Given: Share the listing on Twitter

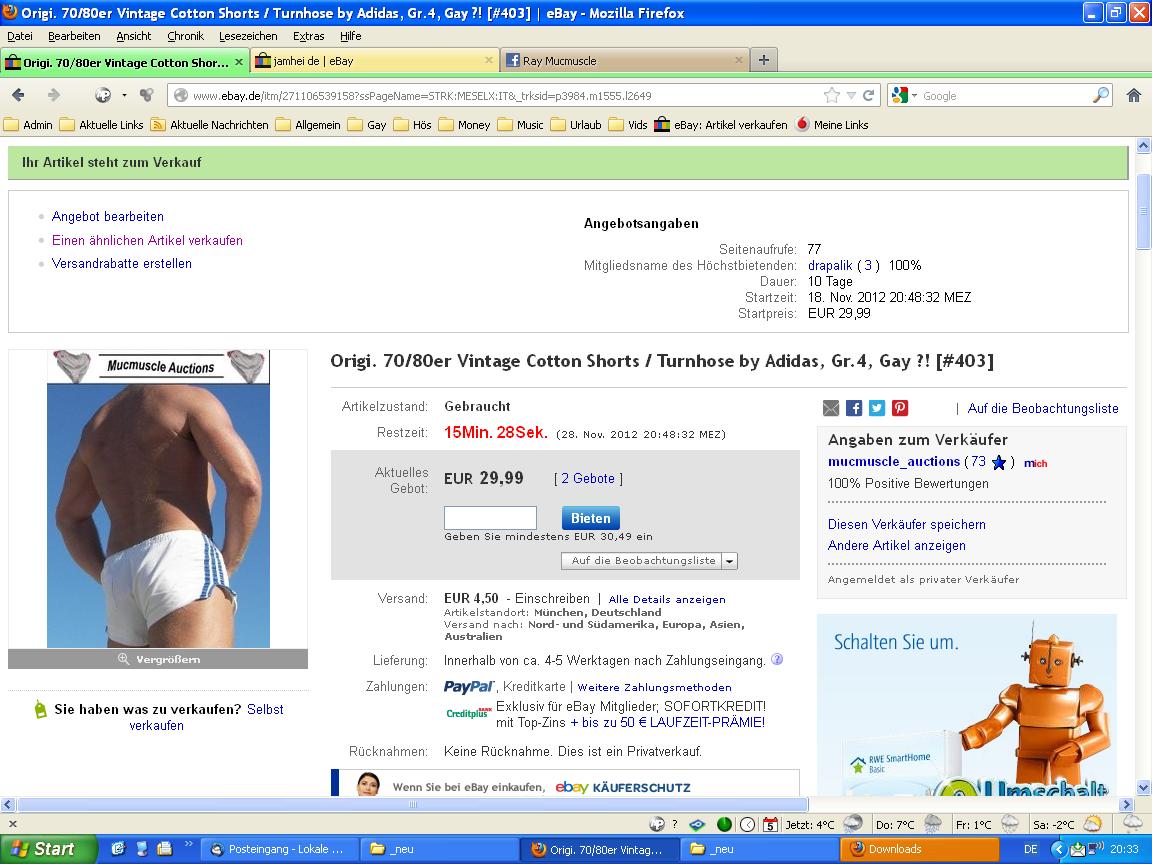Looking at the screenshot, I should coord(877,408).
